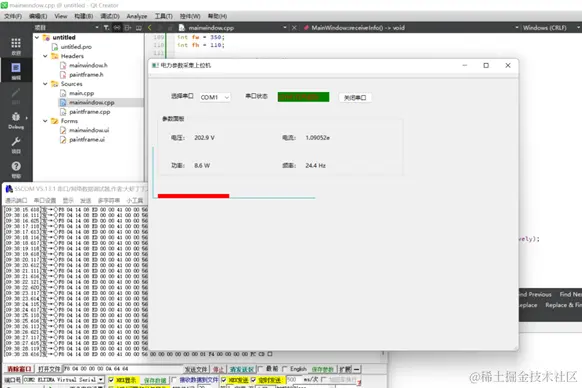Click the green serial status indicator

pos(303,97)
